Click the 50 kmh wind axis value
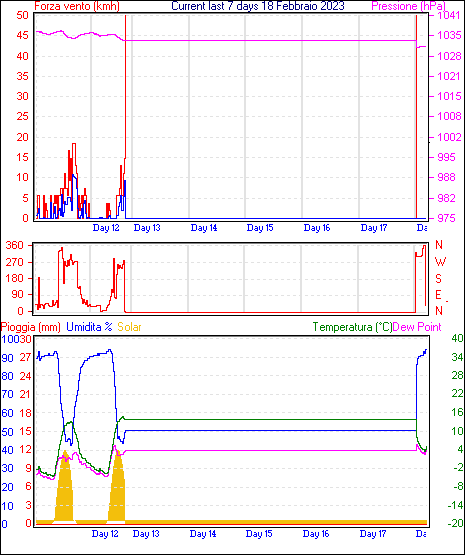 (22, 15)
